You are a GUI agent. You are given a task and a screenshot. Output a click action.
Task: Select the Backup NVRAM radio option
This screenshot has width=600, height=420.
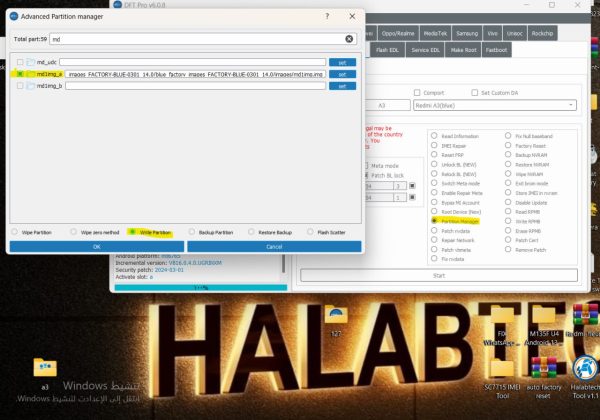508,155
